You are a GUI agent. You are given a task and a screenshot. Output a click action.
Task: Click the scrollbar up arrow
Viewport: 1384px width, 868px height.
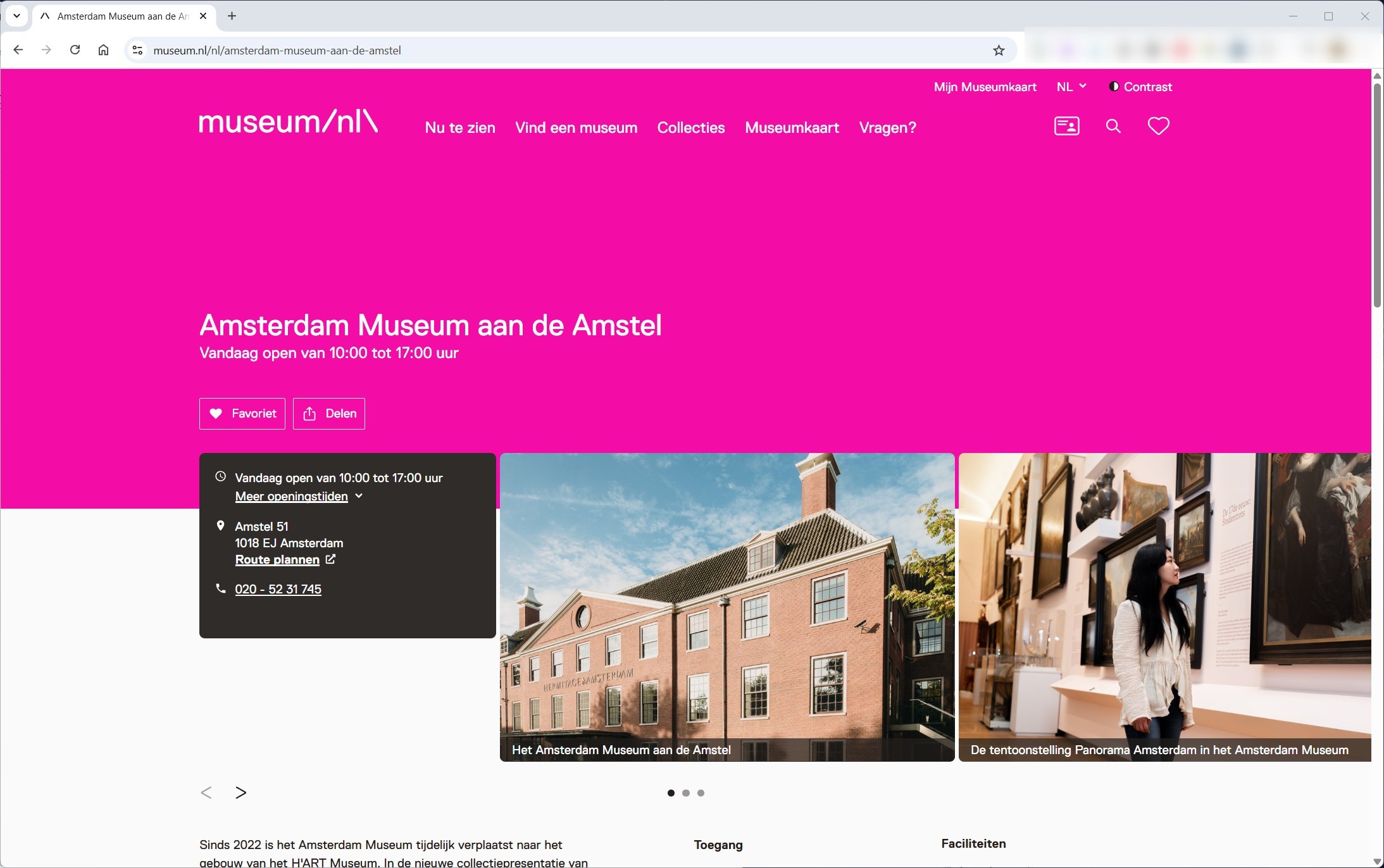click(1377, 76)
